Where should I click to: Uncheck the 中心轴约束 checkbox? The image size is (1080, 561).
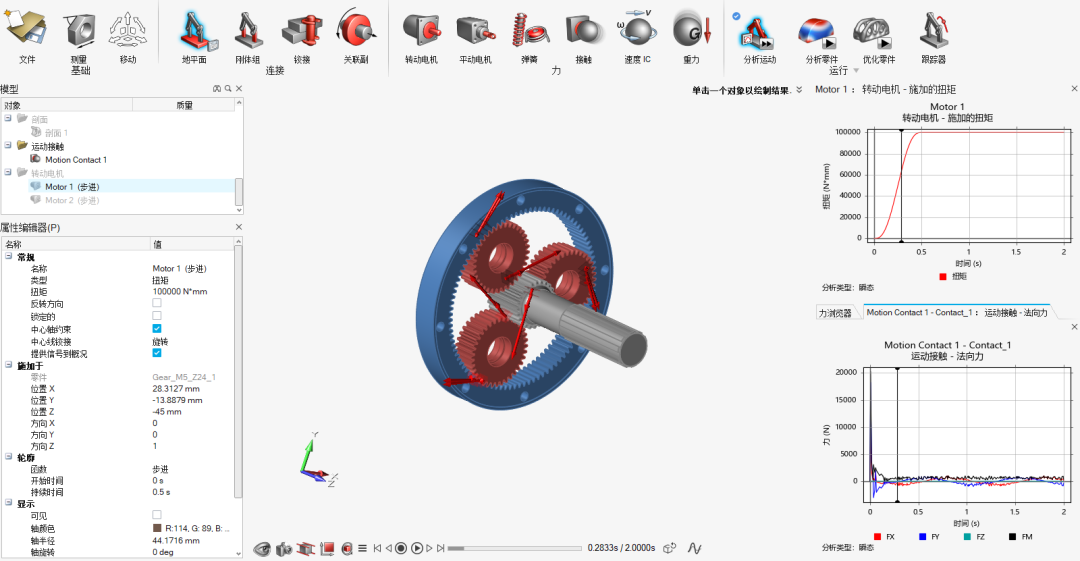click(x=157, y=328)
